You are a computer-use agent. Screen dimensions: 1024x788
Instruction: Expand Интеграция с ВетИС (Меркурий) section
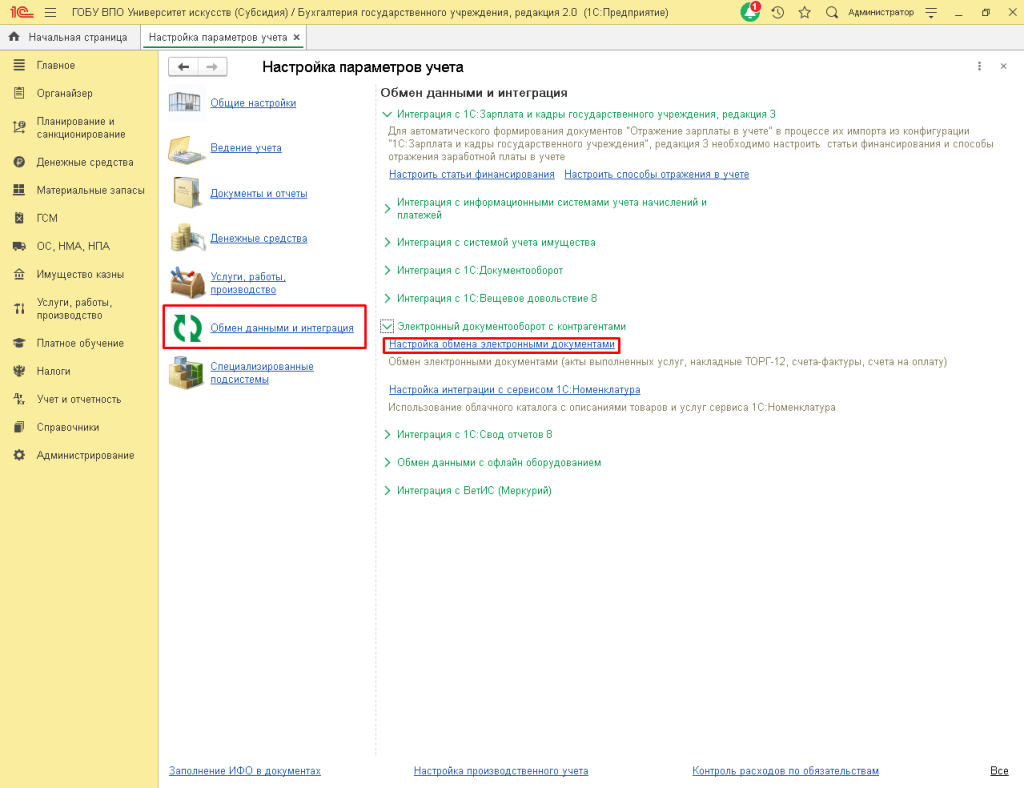[x=388, y=491]
